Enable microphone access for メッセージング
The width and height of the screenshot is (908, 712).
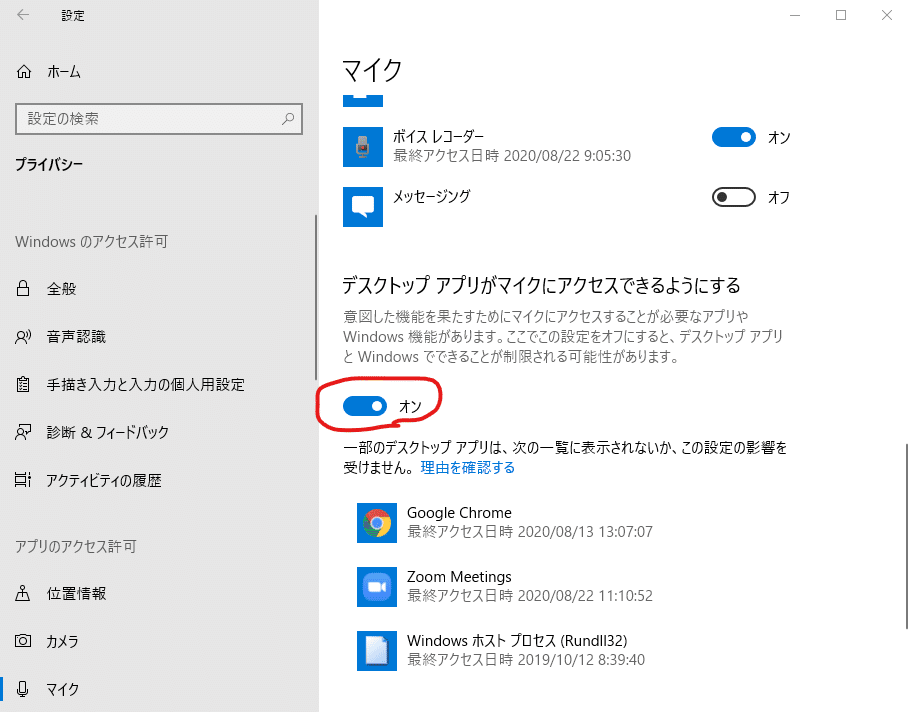point(733,197)
